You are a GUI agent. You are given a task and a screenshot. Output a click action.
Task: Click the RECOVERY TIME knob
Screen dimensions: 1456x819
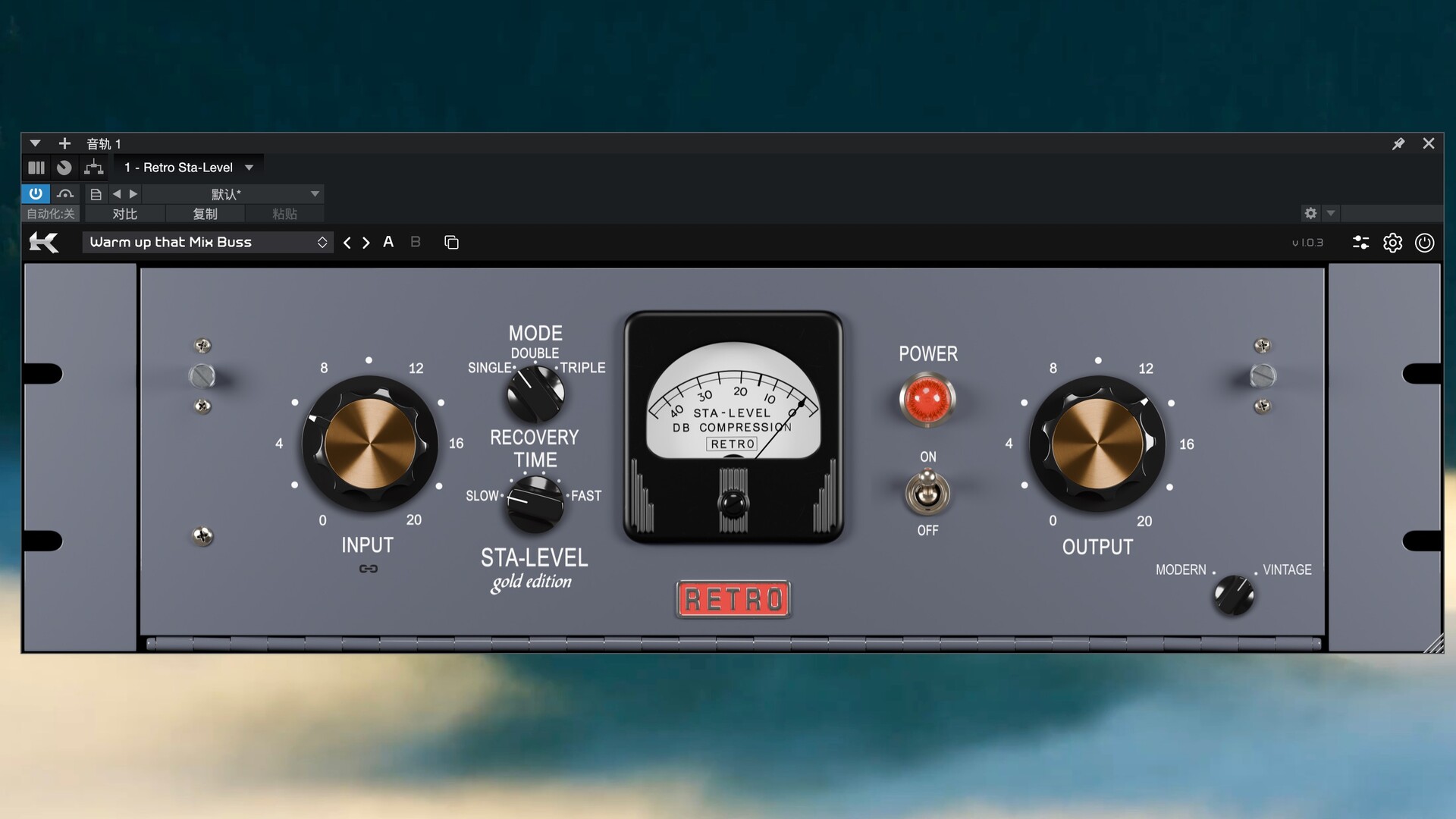coord(535,504)
